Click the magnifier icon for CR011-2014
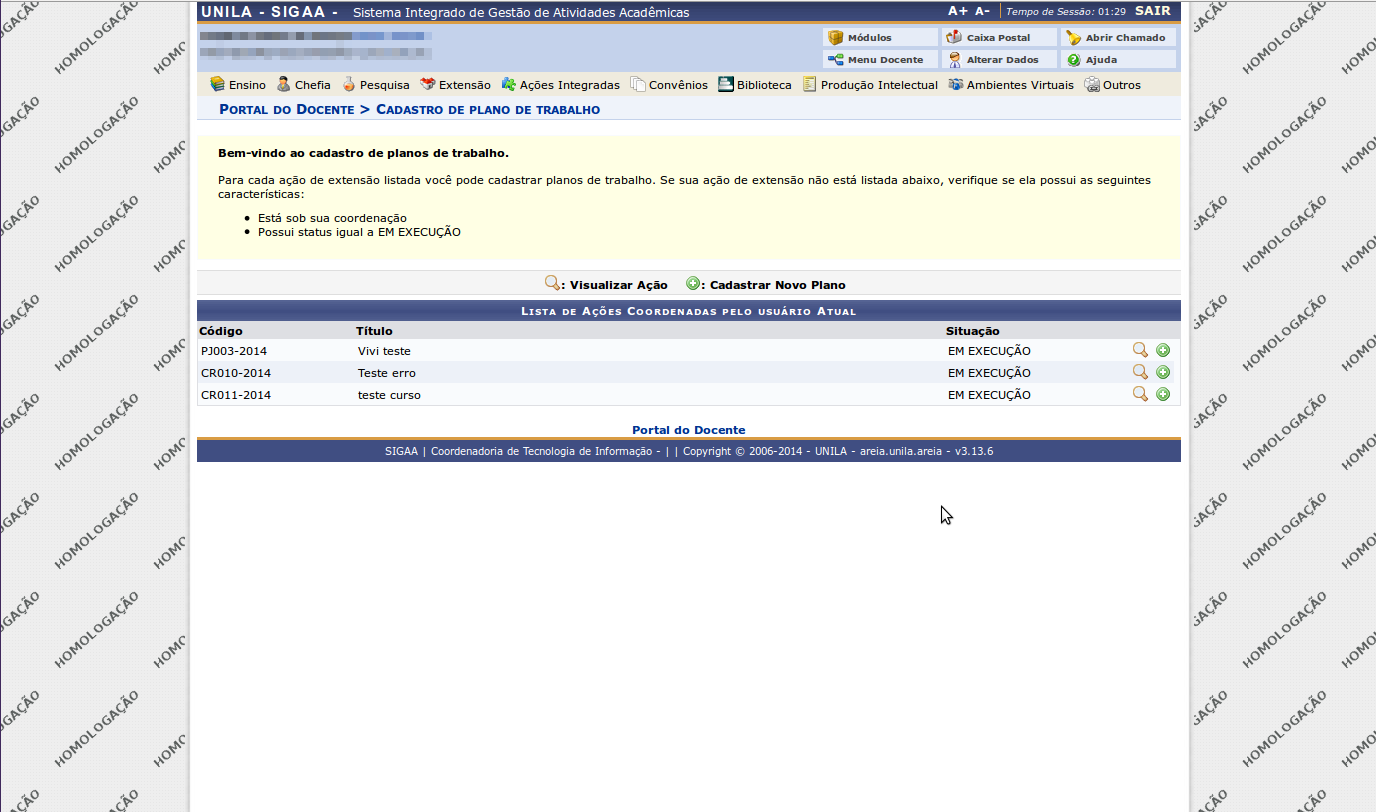The height and width of the screenshot is (812, 1376). (1140, 394)
